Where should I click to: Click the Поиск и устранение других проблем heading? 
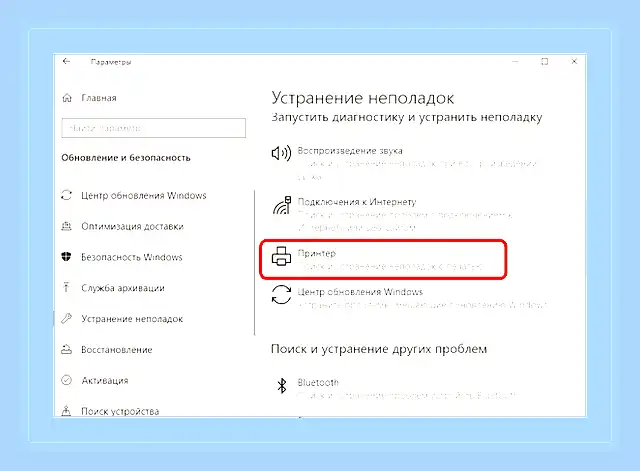tap(379, 349)
